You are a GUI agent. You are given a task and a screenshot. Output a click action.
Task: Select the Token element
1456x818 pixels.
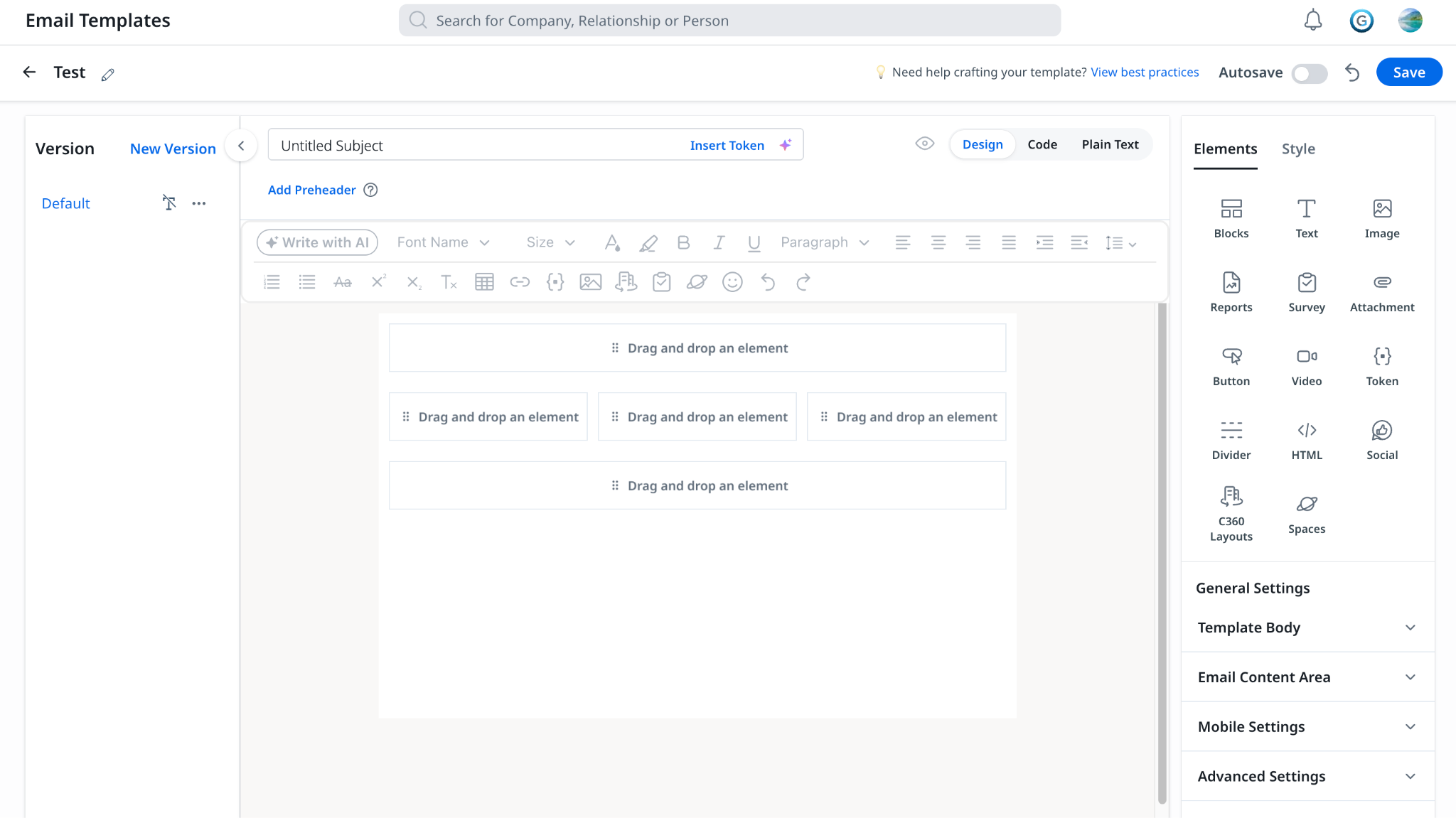pos(1382,366)
